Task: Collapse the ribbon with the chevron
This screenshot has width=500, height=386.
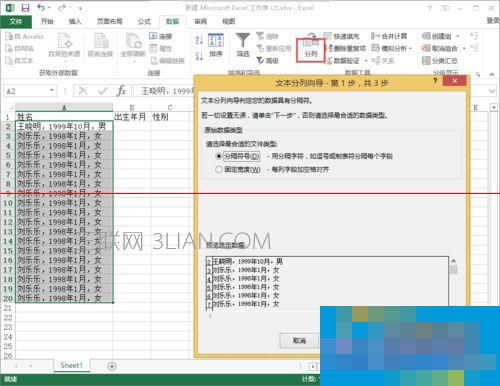Action: click(492, 74)
